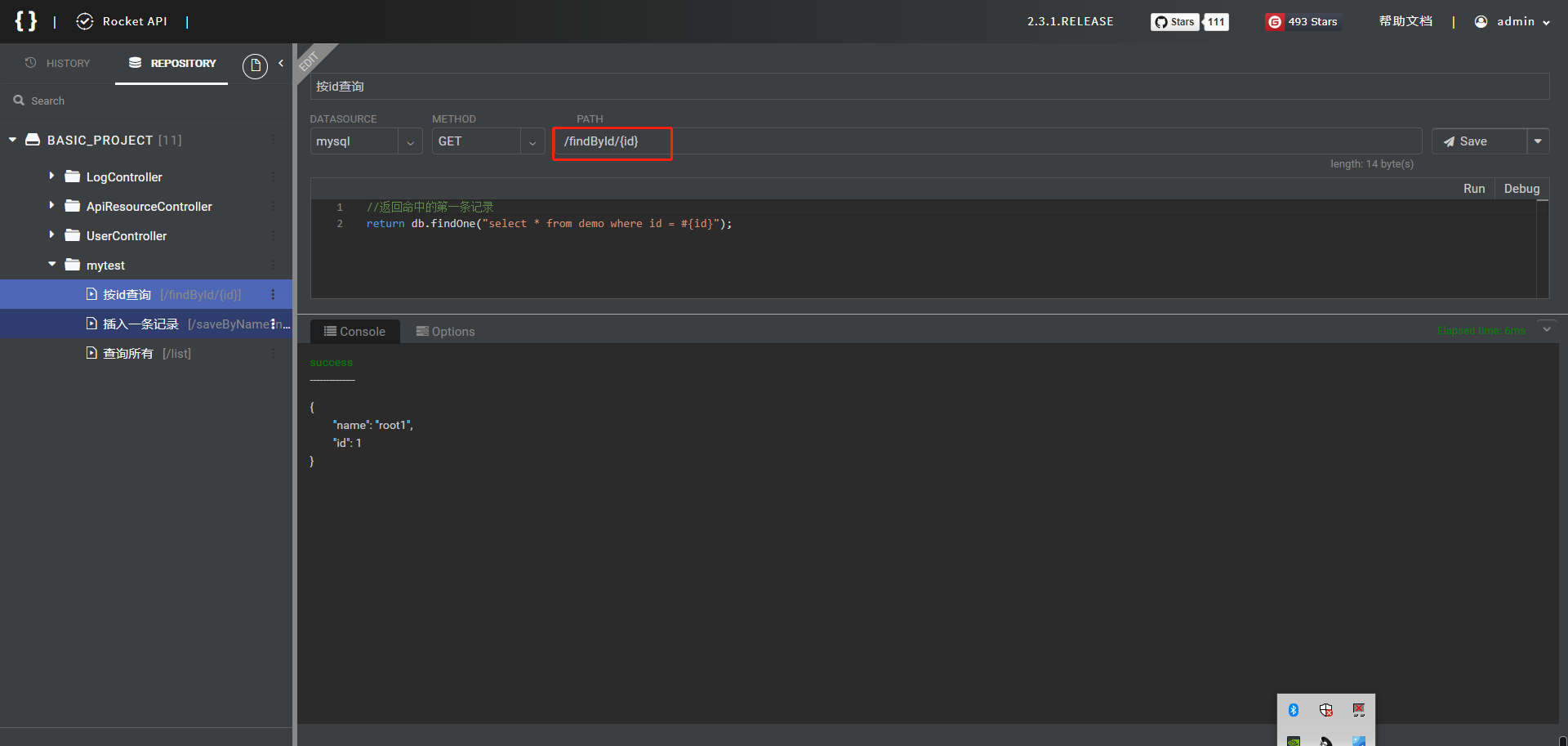This screenshot has height=746, width=1568.
Task: Collapse the mytest folder
Action: tap(51, 265)
